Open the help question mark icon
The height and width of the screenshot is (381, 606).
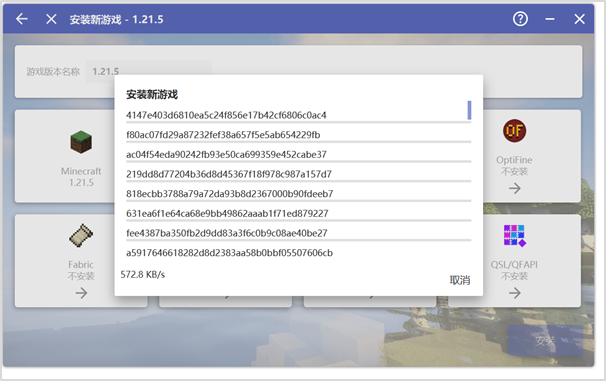pos(520,19)
